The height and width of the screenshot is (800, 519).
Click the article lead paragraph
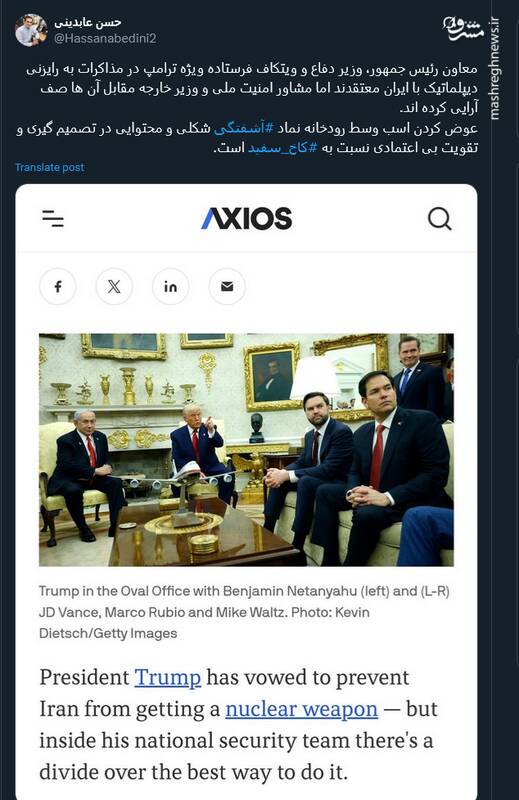pyautogui.click(x=238, y=725)
